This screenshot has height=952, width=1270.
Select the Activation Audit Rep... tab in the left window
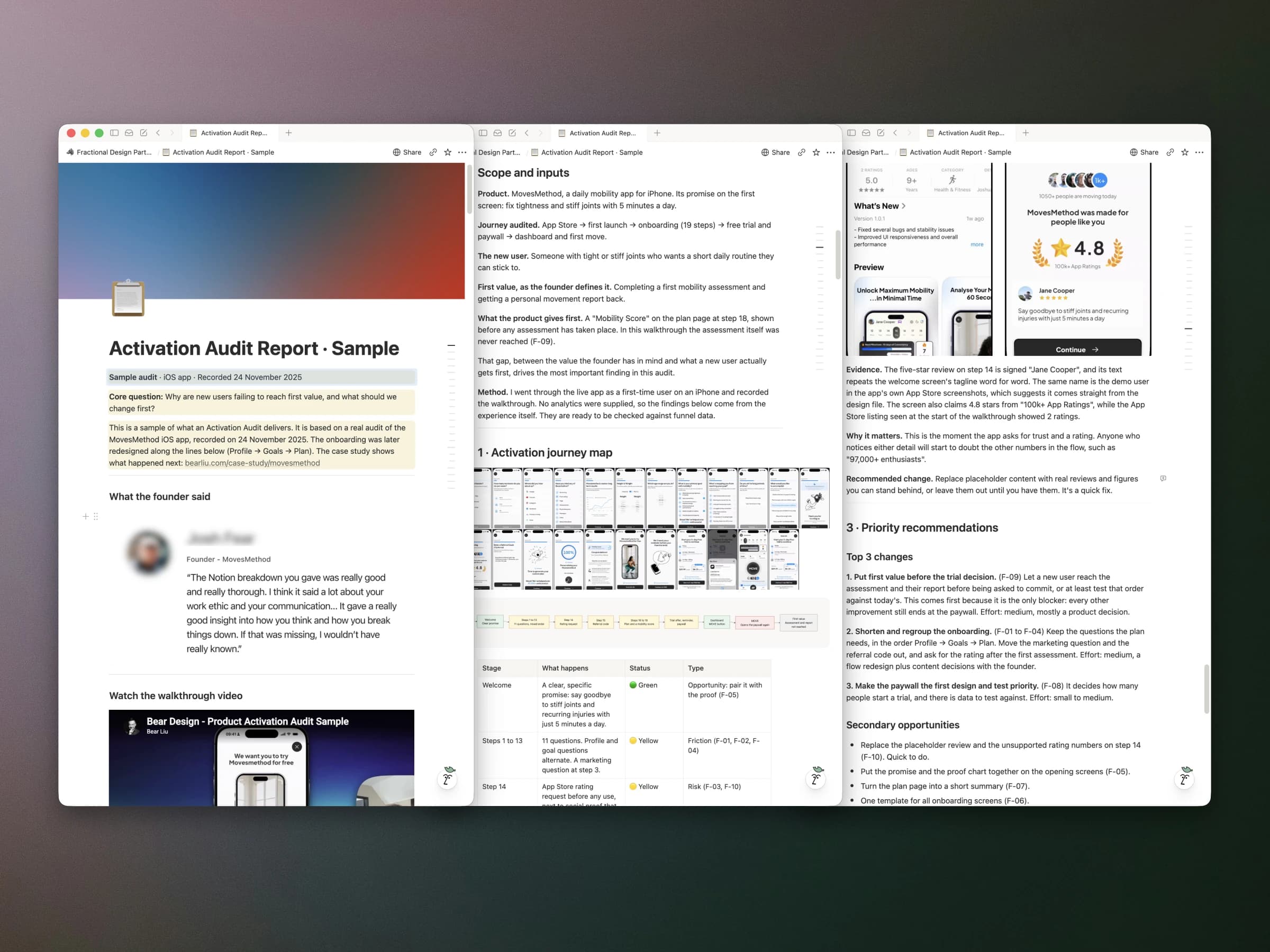coord(230,133)
